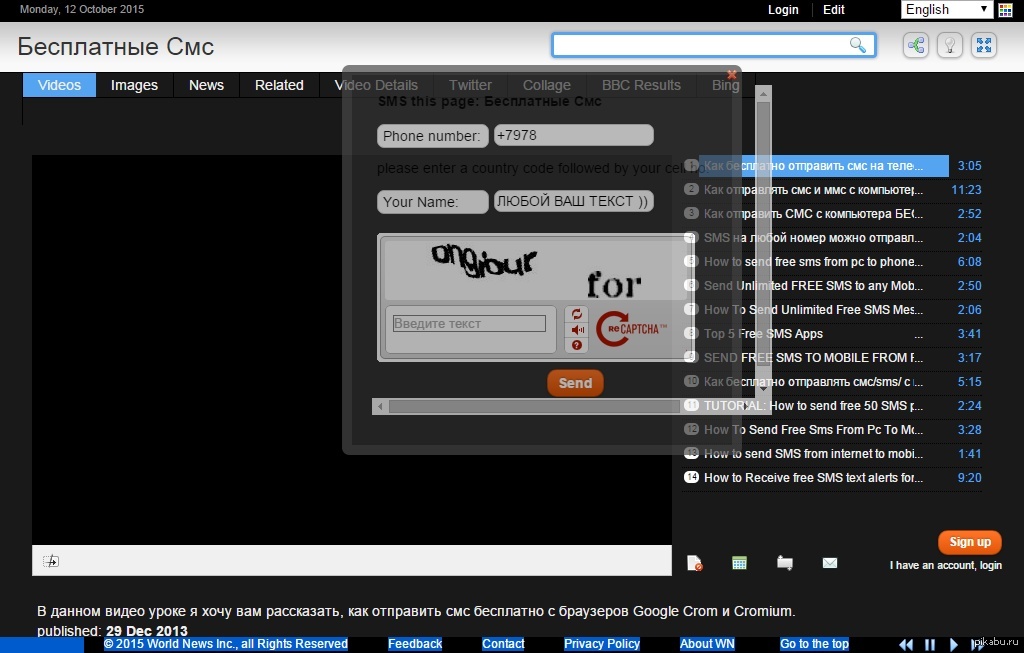Open the About WN footer link
The height and width of the screenshot is (653, 1024).
click(707, 644)
